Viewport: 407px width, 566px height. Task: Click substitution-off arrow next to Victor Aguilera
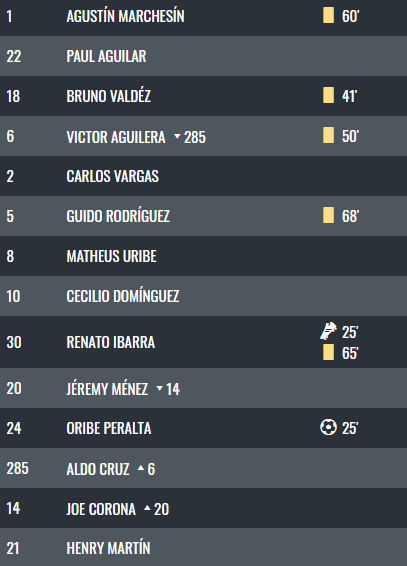click(x=177, y=136)
